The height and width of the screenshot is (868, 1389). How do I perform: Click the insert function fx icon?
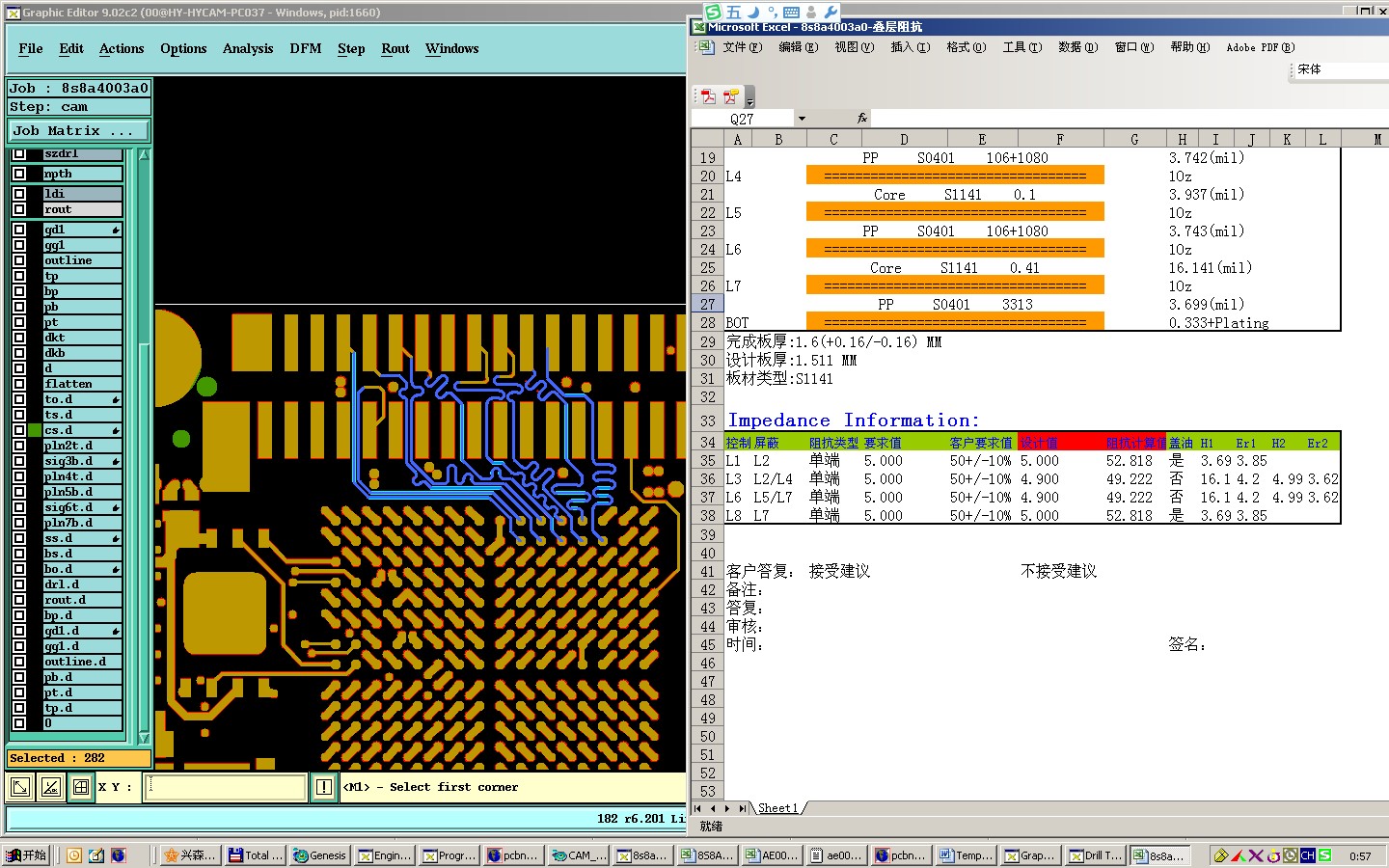coord(862,118)
